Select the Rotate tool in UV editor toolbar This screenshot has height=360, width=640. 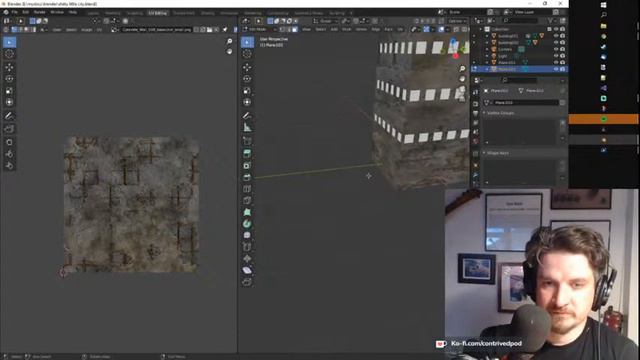(9, 79)
